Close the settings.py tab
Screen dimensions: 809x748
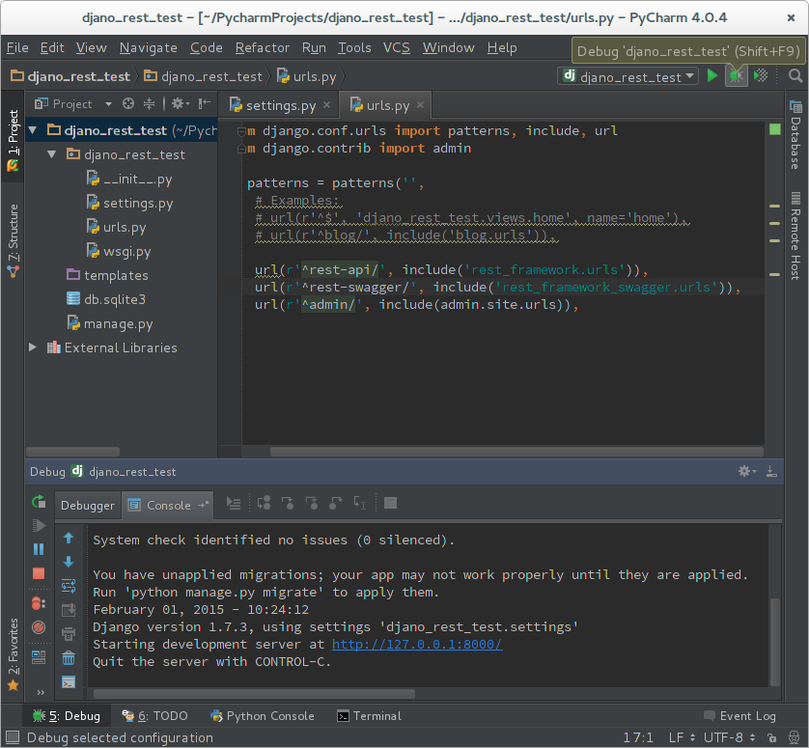[x=327, y=105]
